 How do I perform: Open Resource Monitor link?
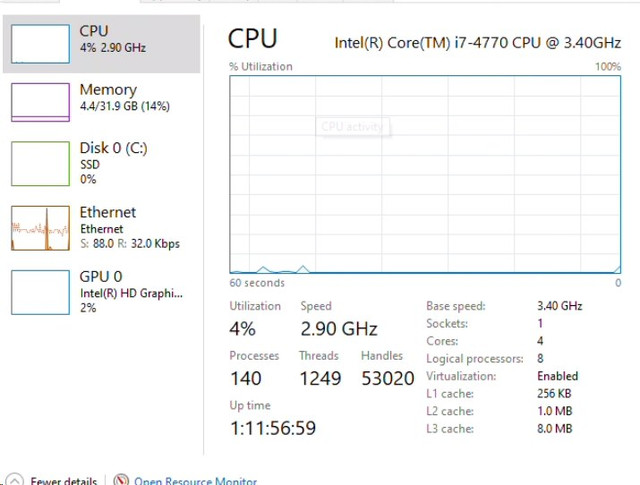coord(196,481)
